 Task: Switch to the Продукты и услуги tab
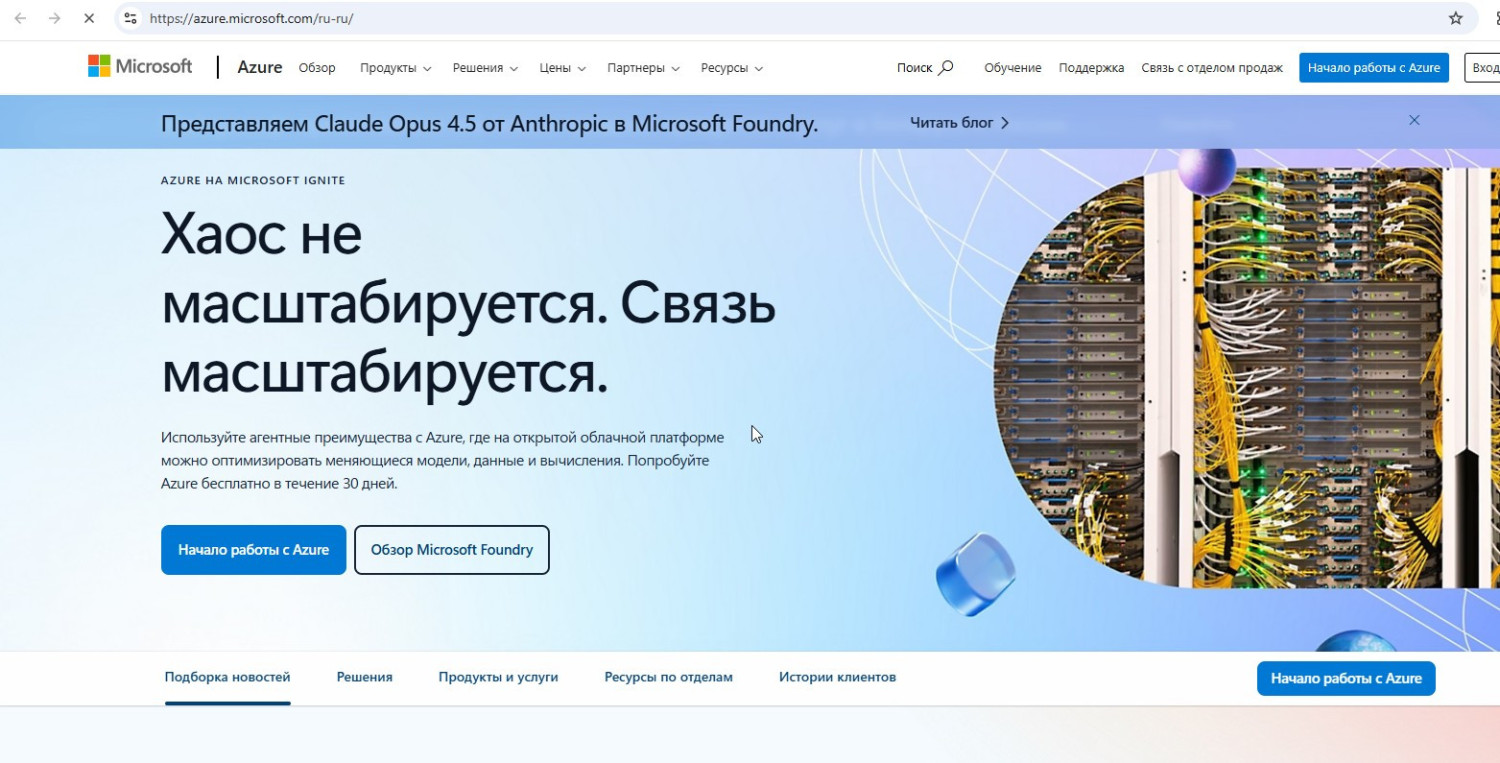tap(498, 677)
